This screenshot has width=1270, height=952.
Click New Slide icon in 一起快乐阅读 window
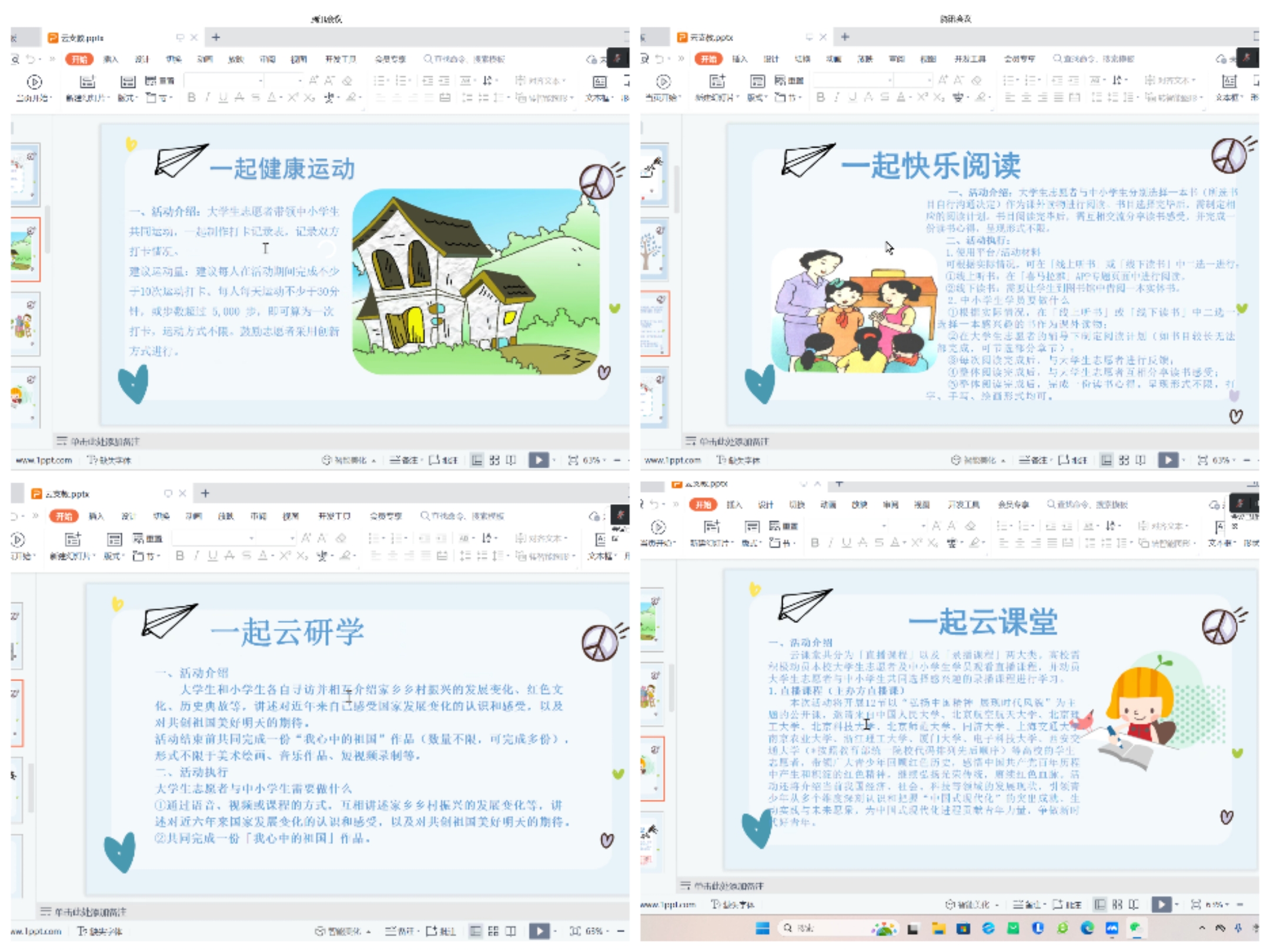717,81
